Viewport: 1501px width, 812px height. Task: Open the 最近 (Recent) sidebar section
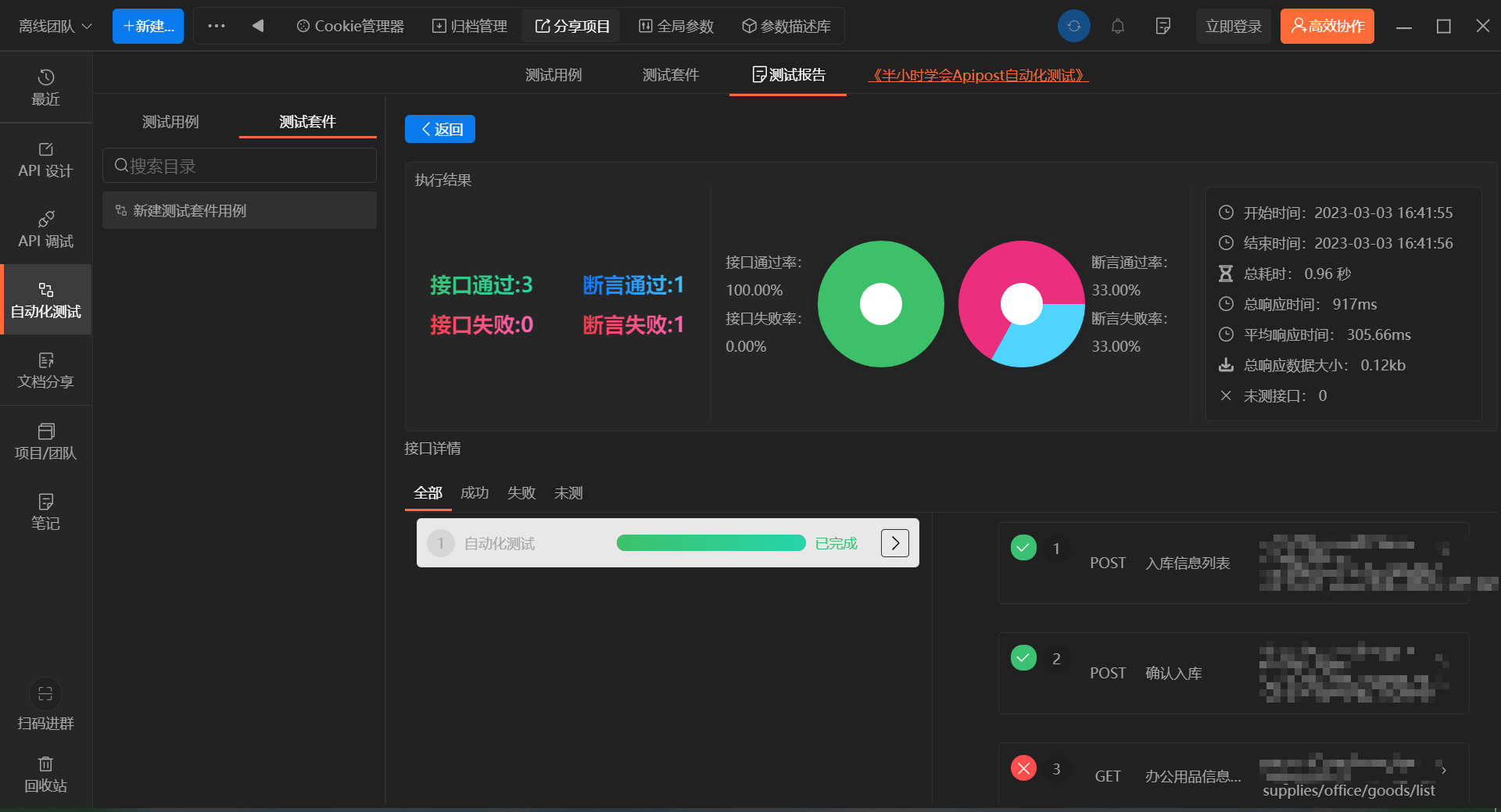(45, 88)
